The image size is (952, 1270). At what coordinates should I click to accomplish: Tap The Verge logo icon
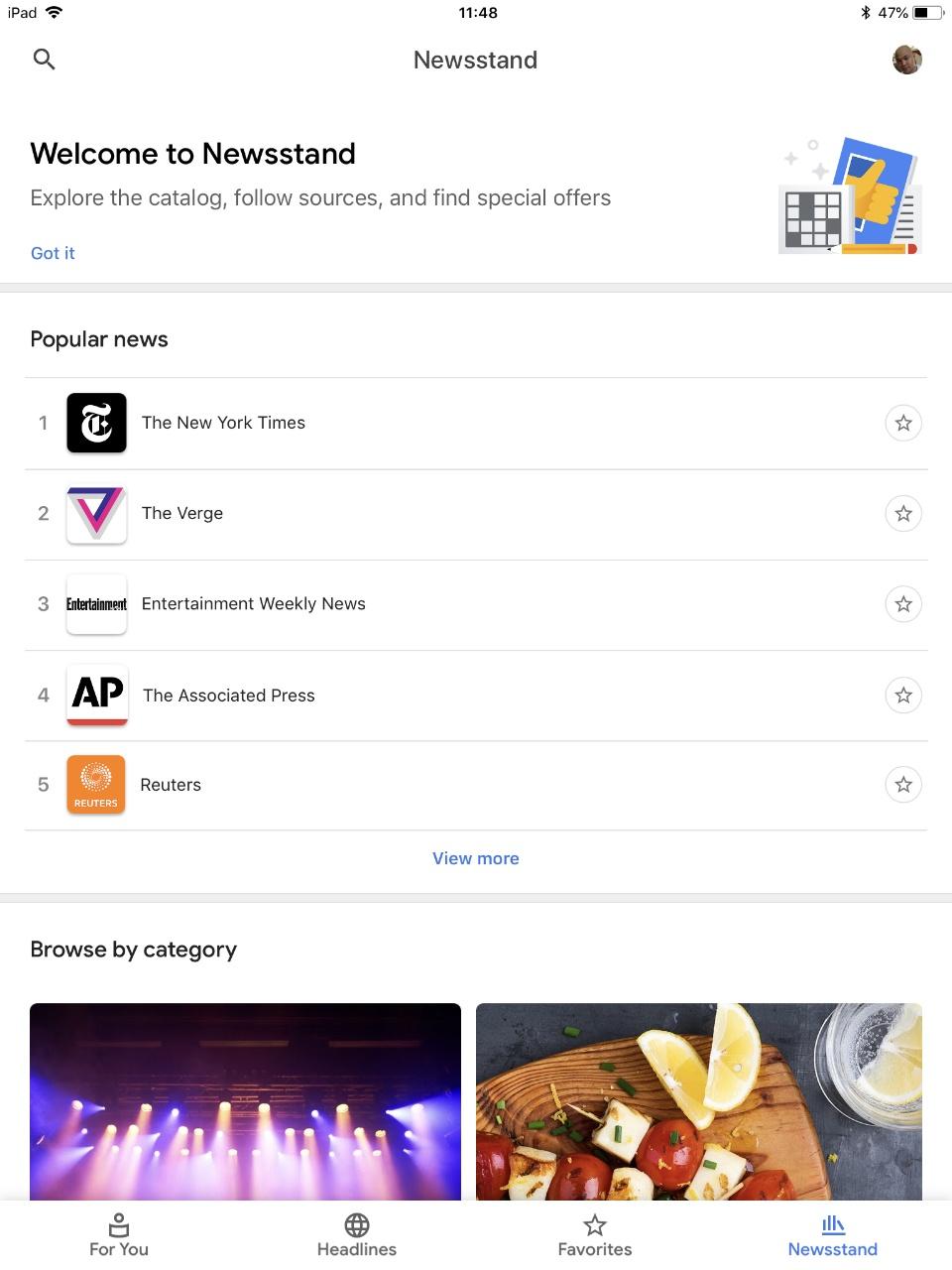pyautogui.click(x=96, y=514)
